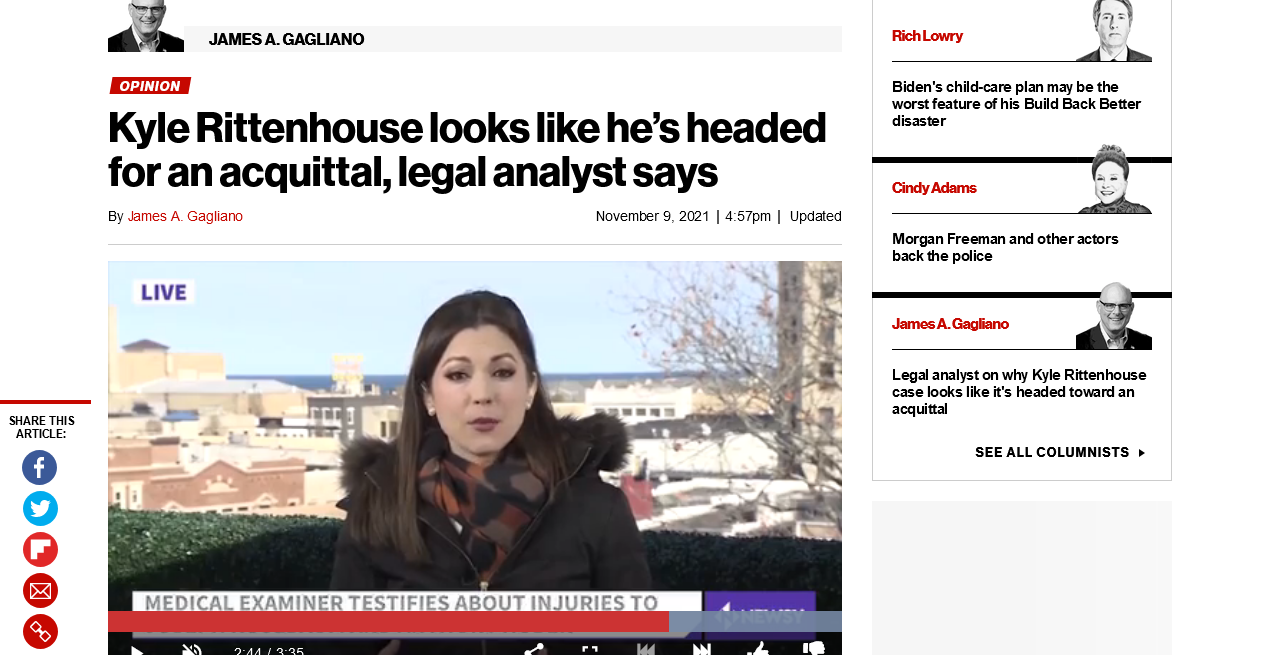
Task: Click Rich Lowry's portrait
Action: pyautogui.click(x=1113, y=30)
